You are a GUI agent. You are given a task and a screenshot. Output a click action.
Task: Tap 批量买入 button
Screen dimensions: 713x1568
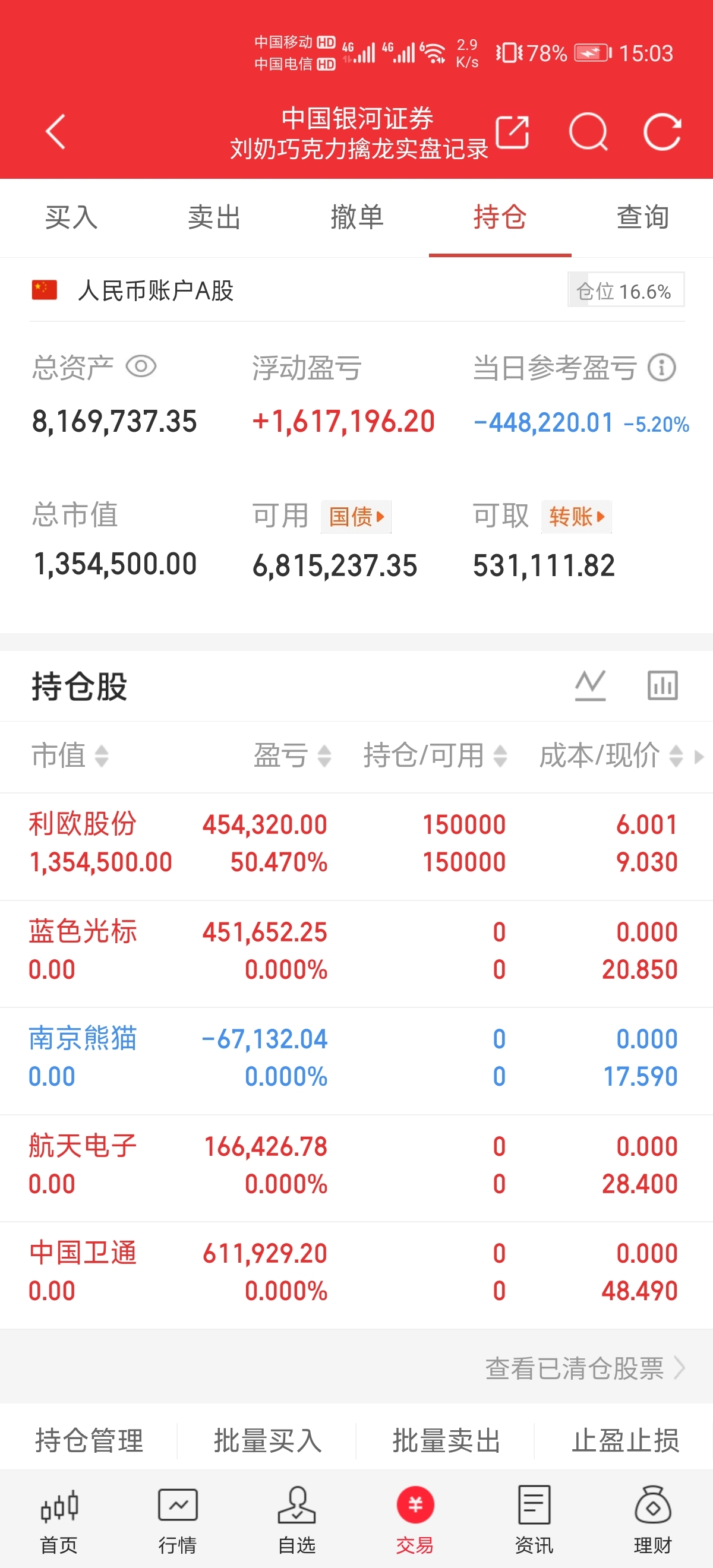tap(267, 1441)
